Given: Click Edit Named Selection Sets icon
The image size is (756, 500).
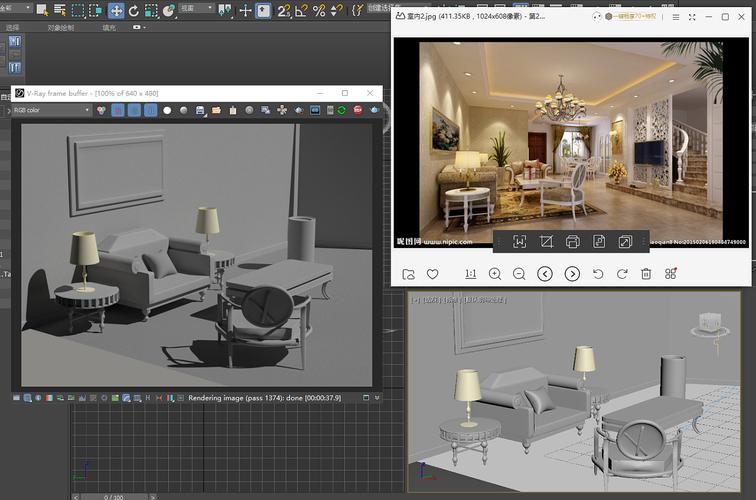Looking at the screenshot, I should coord(357,10).
